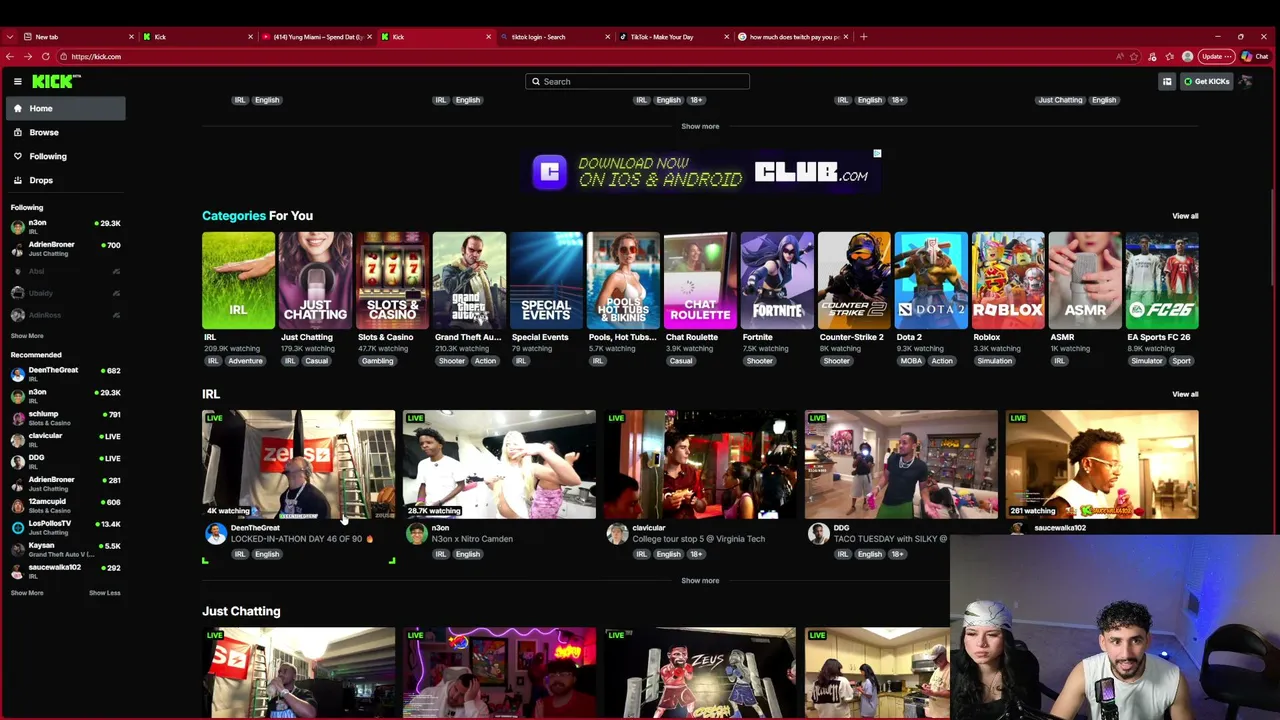The height and width of the screenshot is (720, 1280).
Task: Open the Dota 2 category card
Action: point(931,281)
